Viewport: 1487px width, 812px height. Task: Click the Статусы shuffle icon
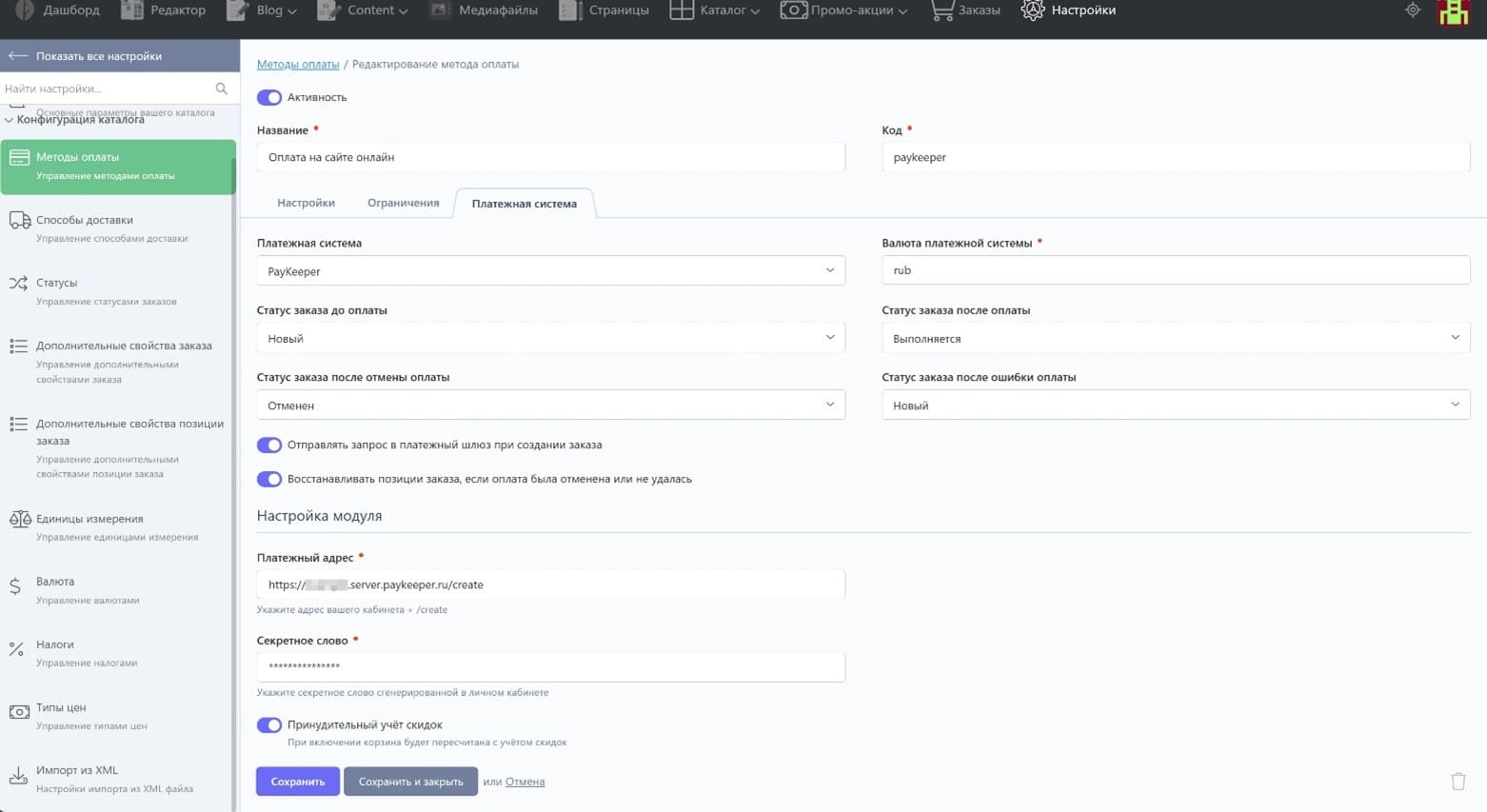click(18, 284)
